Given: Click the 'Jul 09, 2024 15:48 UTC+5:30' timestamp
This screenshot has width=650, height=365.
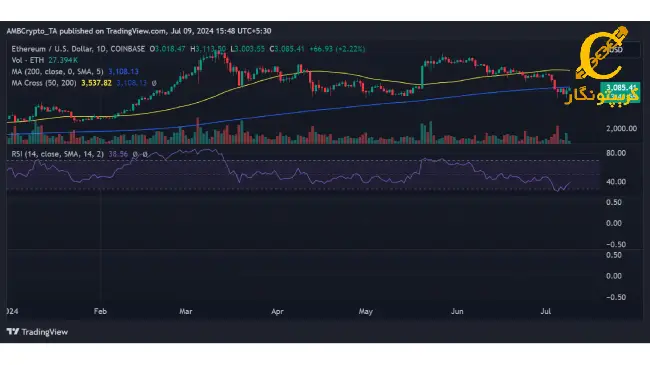Looking at the screenshot, I should click(x=221, y=31).
